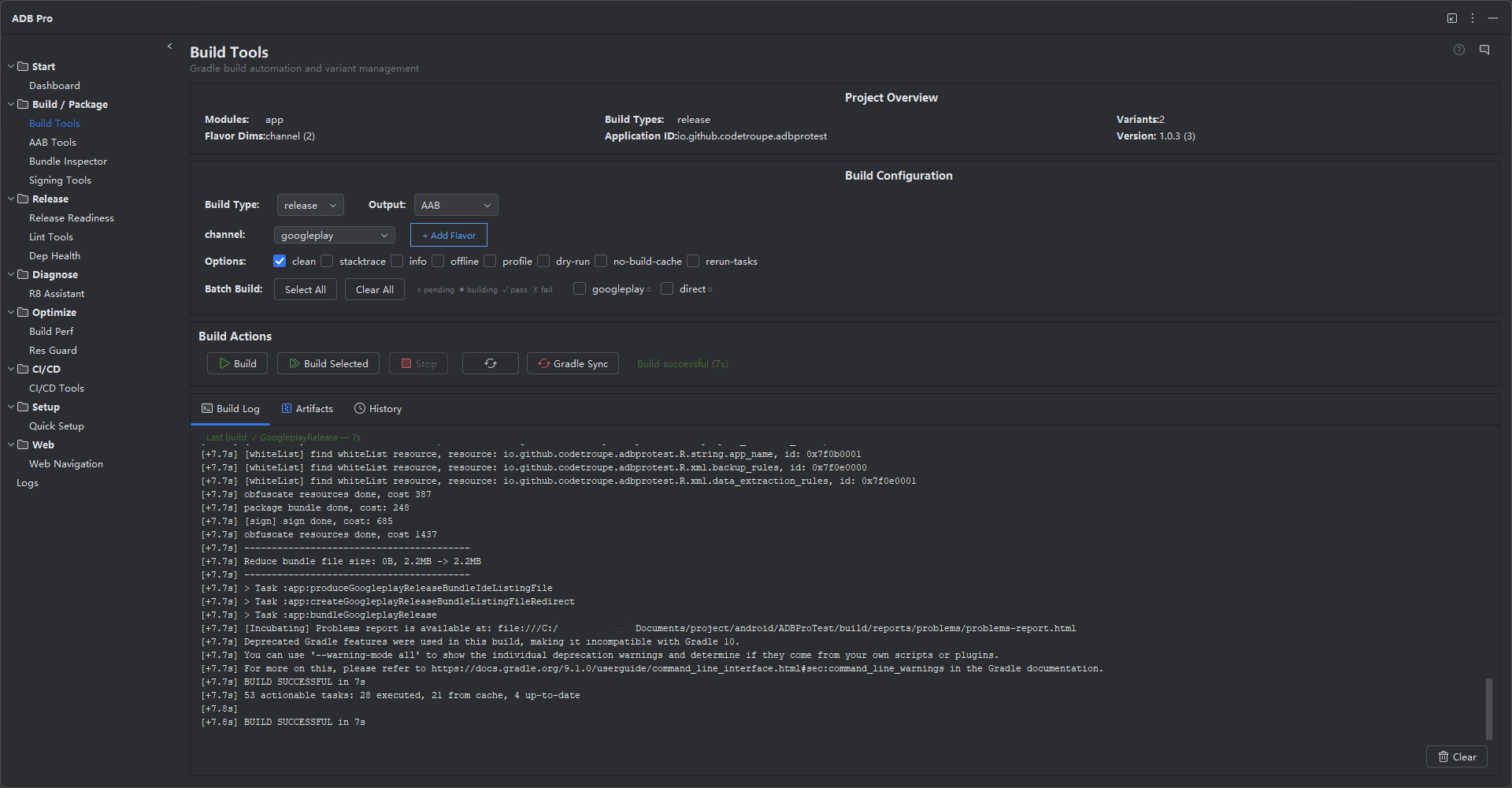Click the Stop button
The height and width of the screenshot is (788, 1512).
(x=419, y=363)
